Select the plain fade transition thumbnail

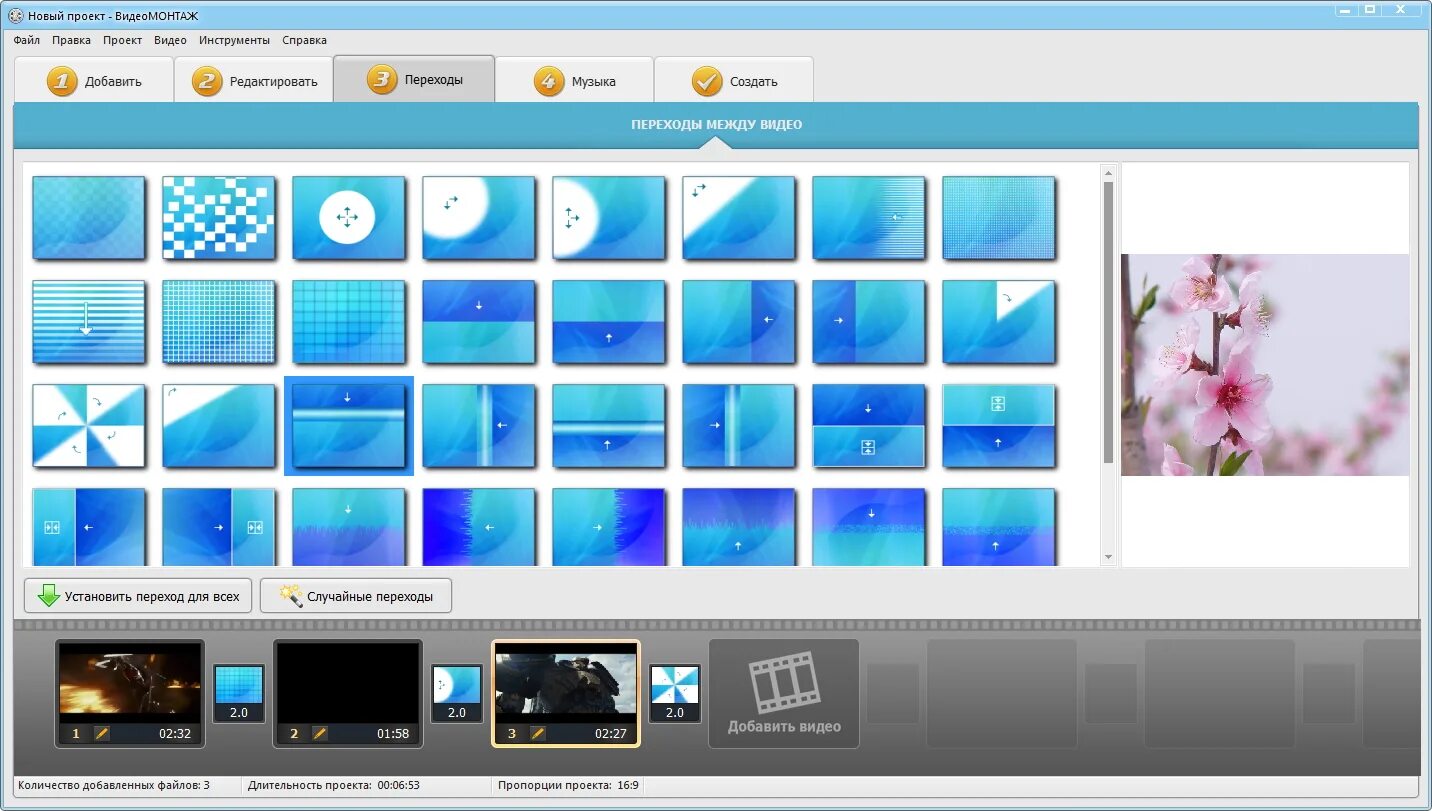point(89,217)
